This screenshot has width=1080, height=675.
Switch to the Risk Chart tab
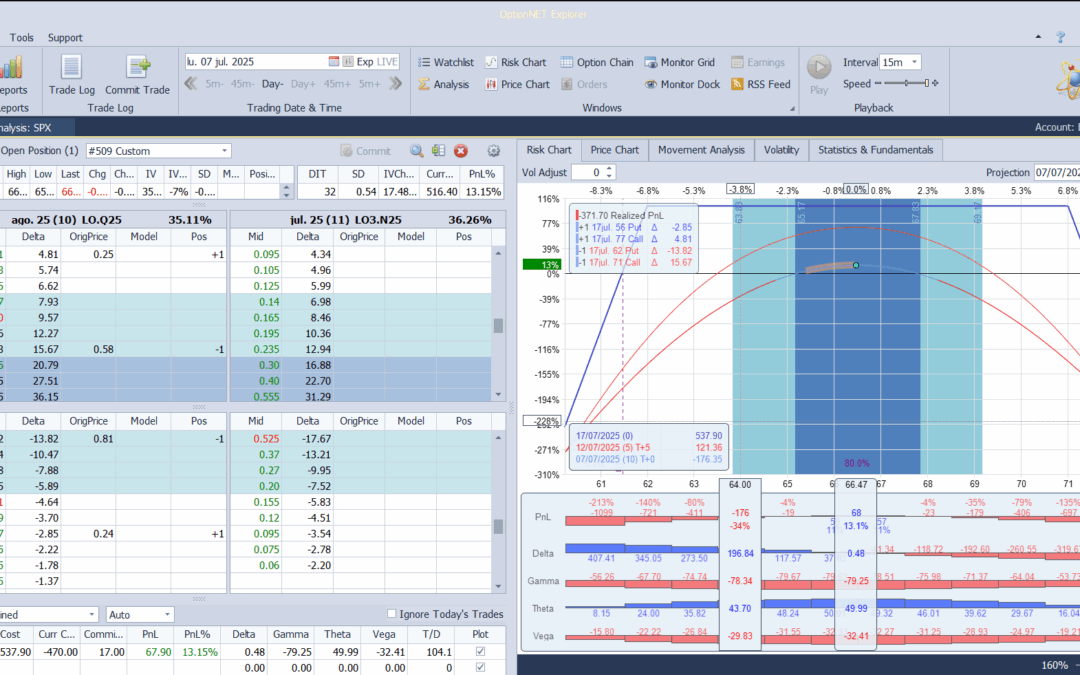[549, 149]
